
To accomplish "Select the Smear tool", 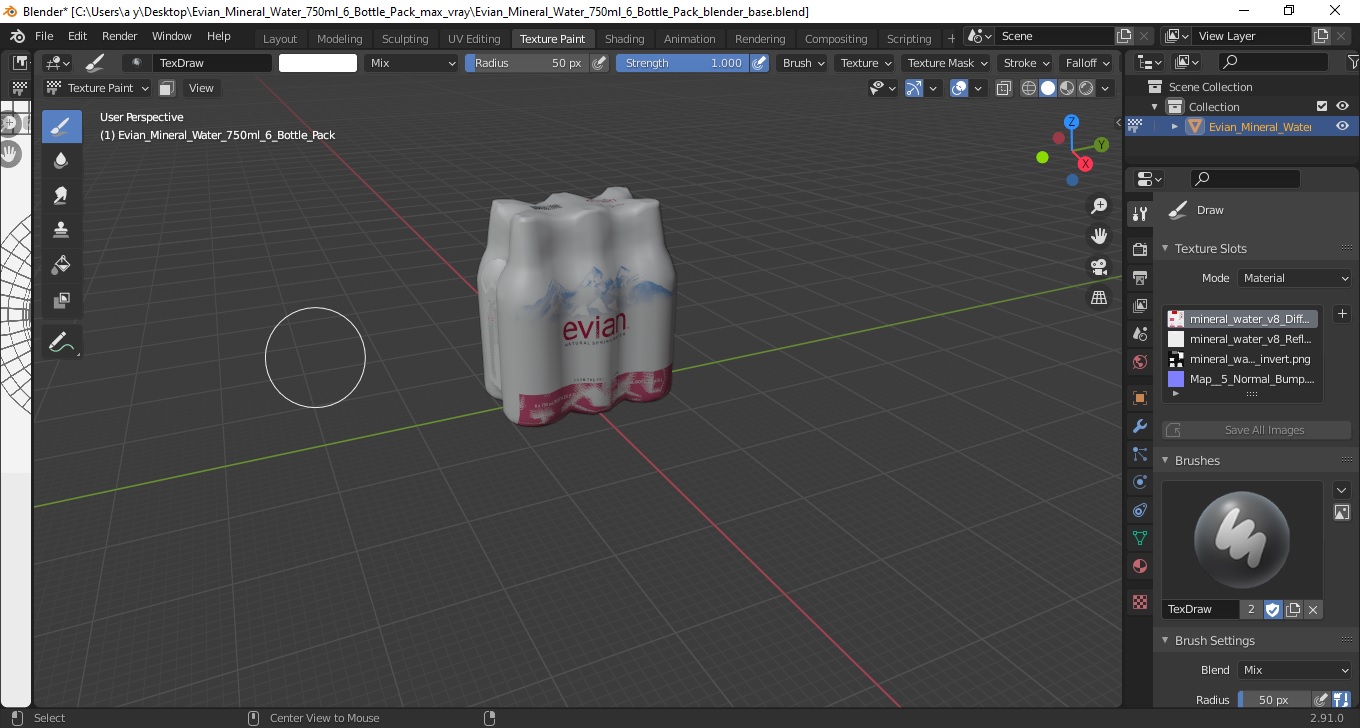I will (62, 195).
